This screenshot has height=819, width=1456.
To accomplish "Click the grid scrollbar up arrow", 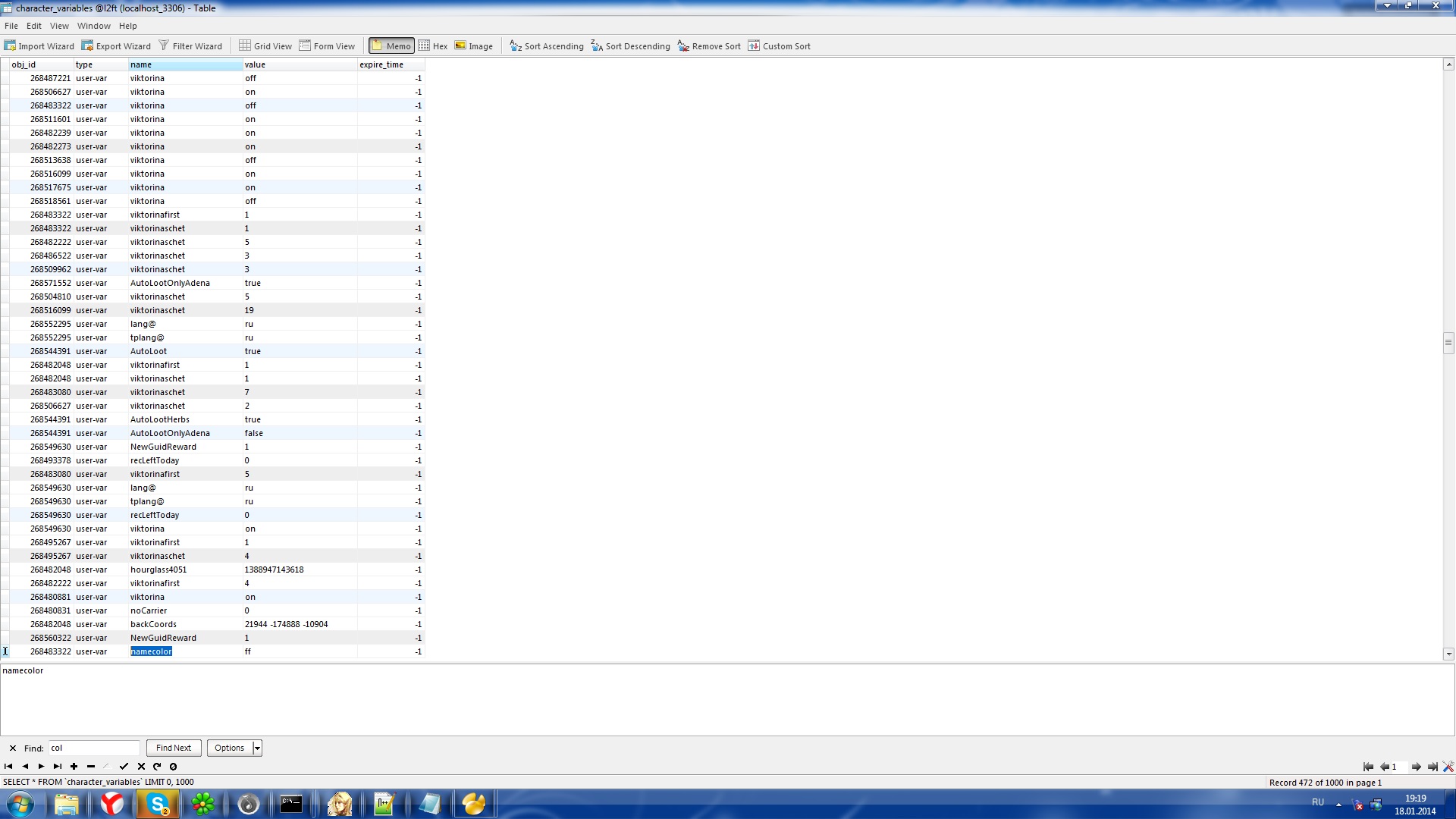I will [x=1448, y=64].
